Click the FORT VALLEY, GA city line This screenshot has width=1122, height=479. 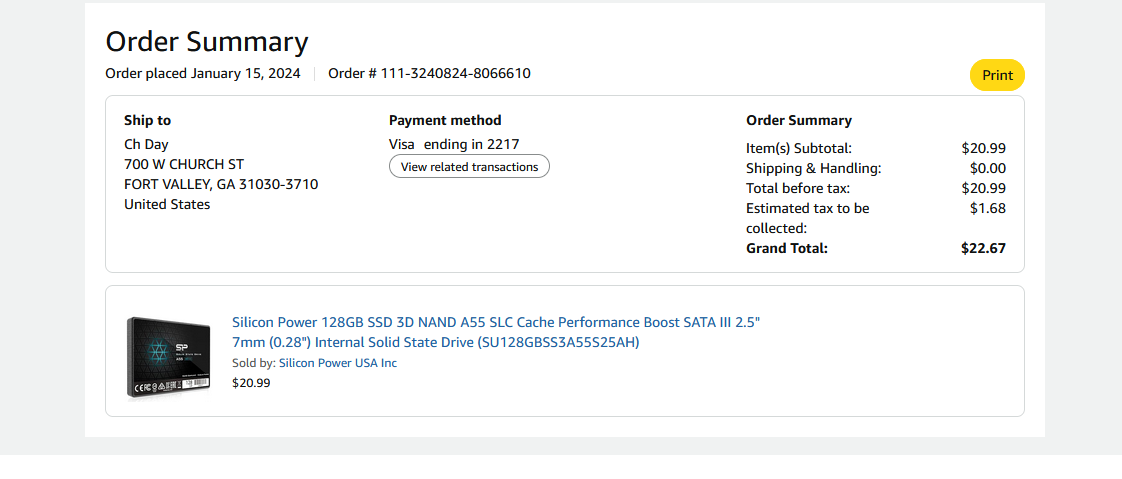coord(221,184)
